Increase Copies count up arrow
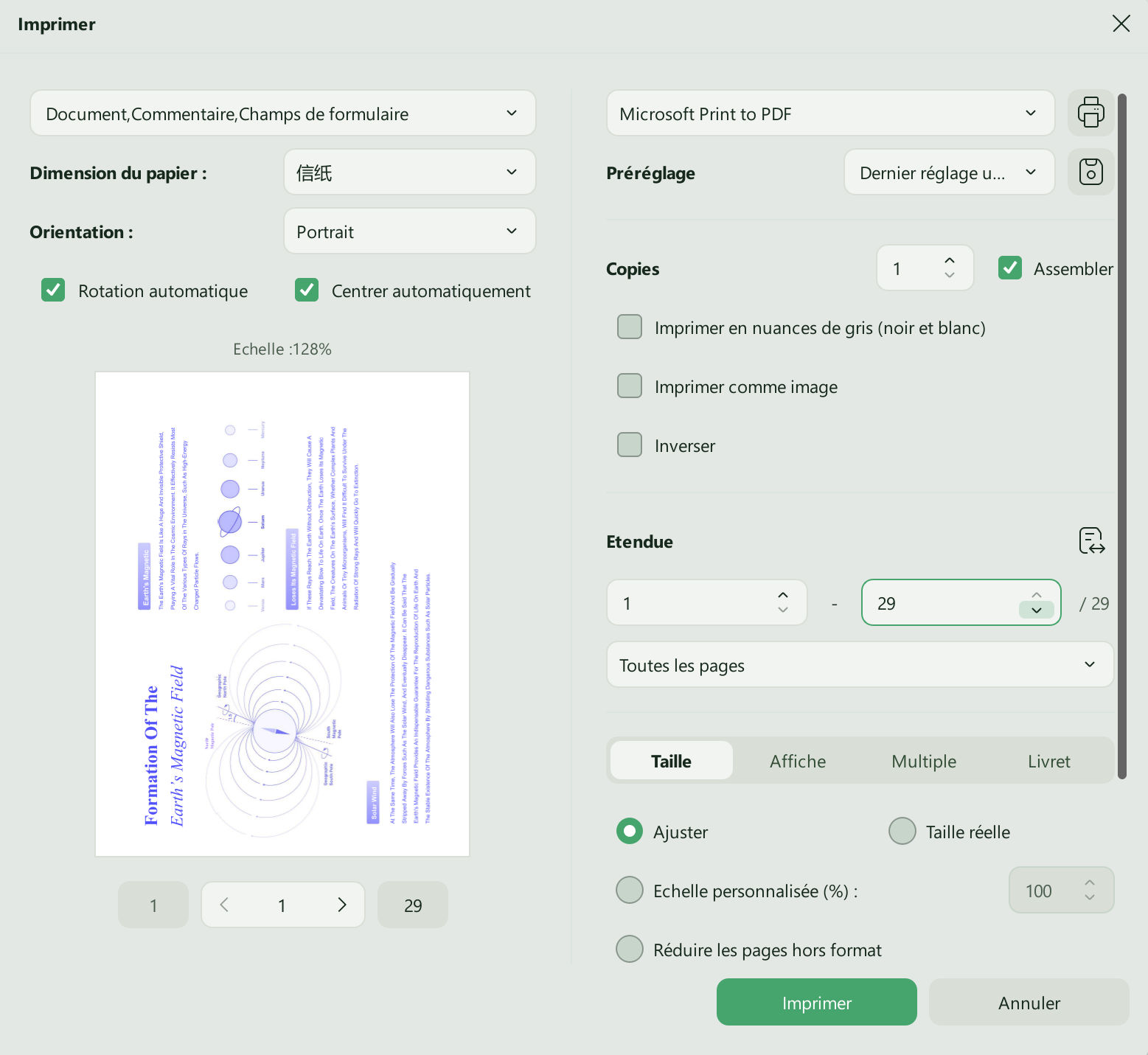 coord(950,260)
